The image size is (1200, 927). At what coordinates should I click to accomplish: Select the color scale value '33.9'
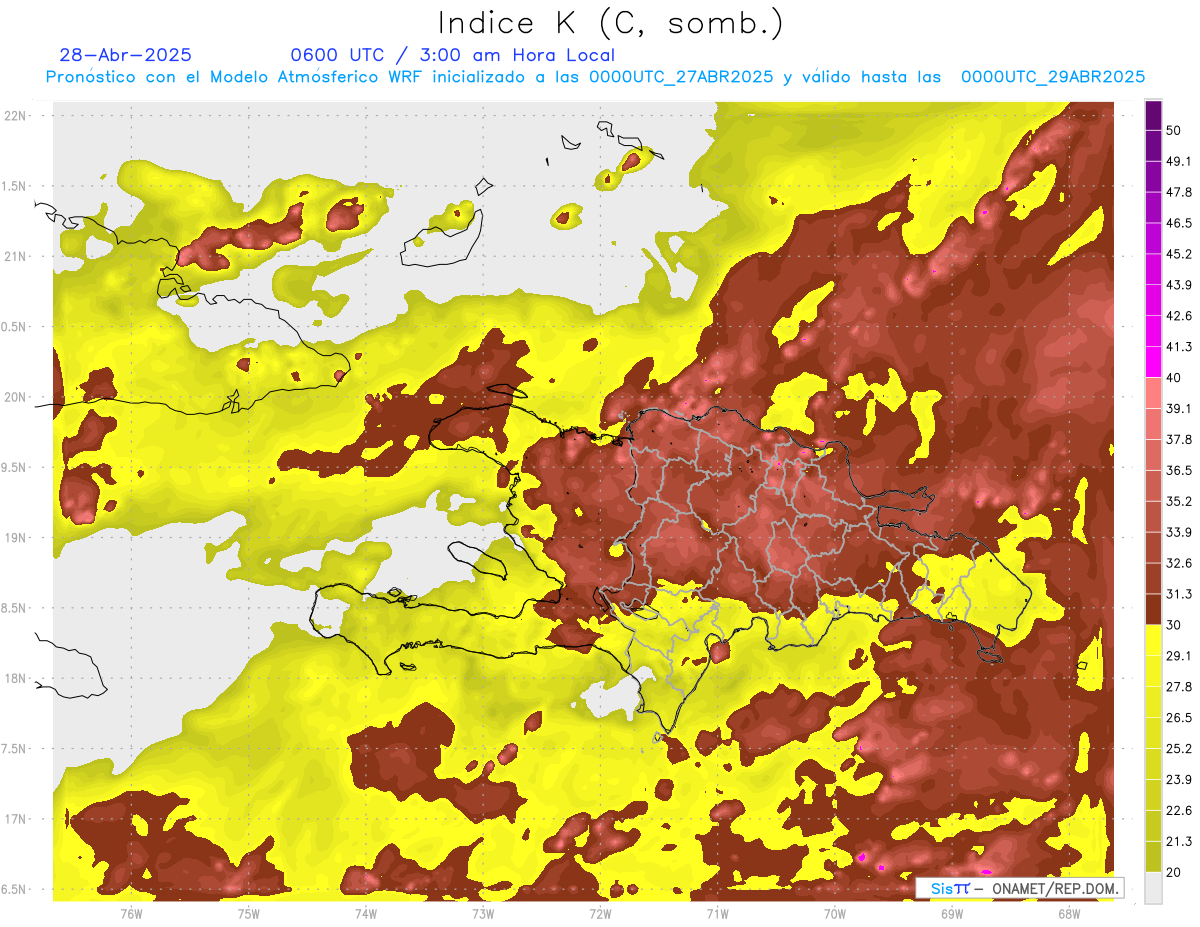pyautogui.click(x=1179, y=532)
